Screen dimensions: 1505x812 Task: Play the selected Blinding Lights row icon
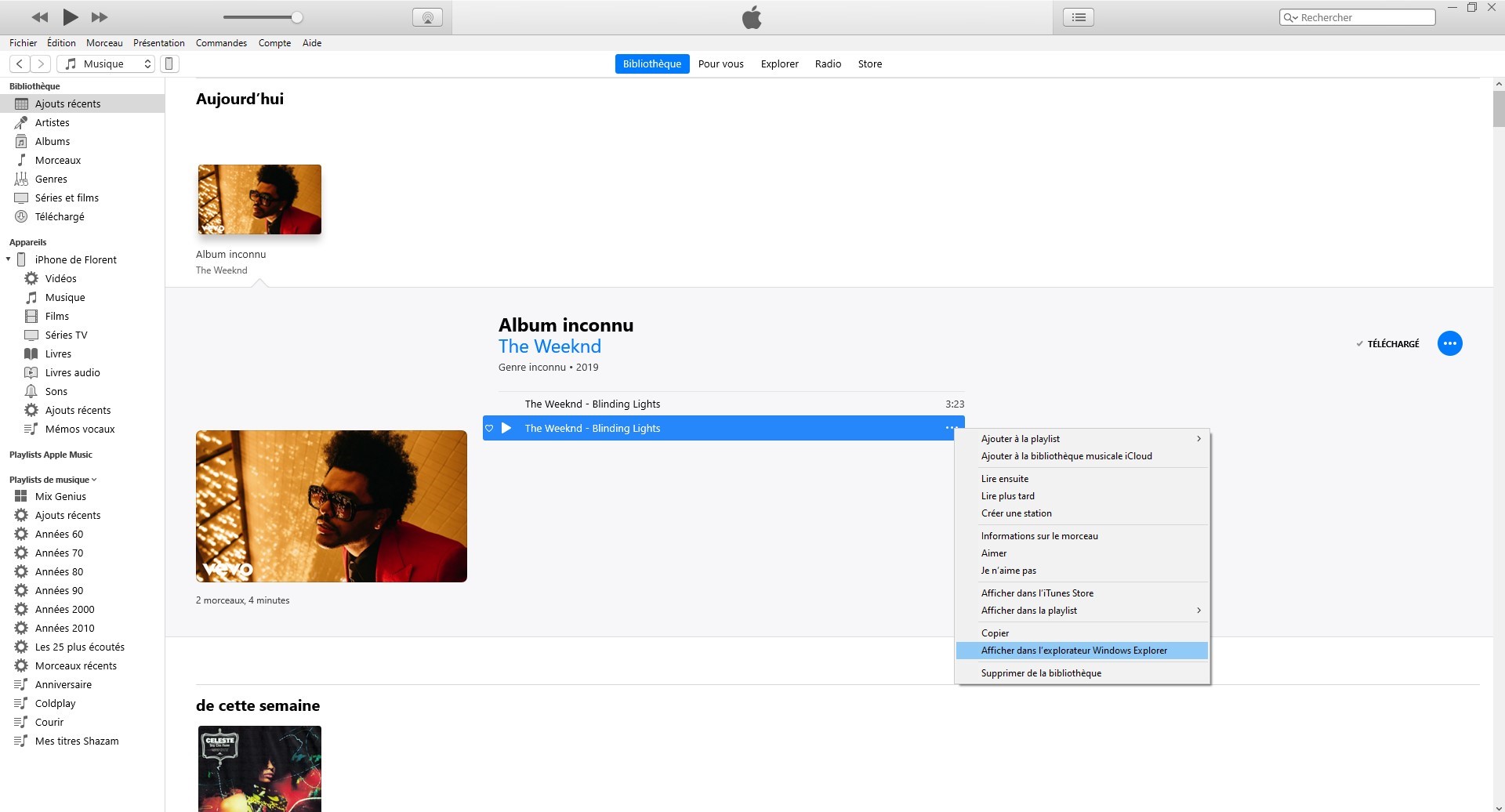click(x=506, y=428)
